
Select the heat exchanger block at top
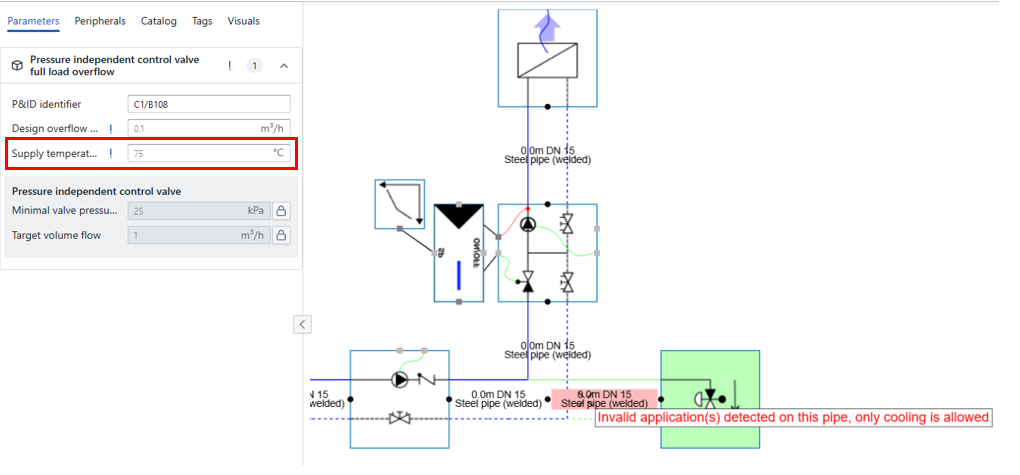(x=547, y=57)
